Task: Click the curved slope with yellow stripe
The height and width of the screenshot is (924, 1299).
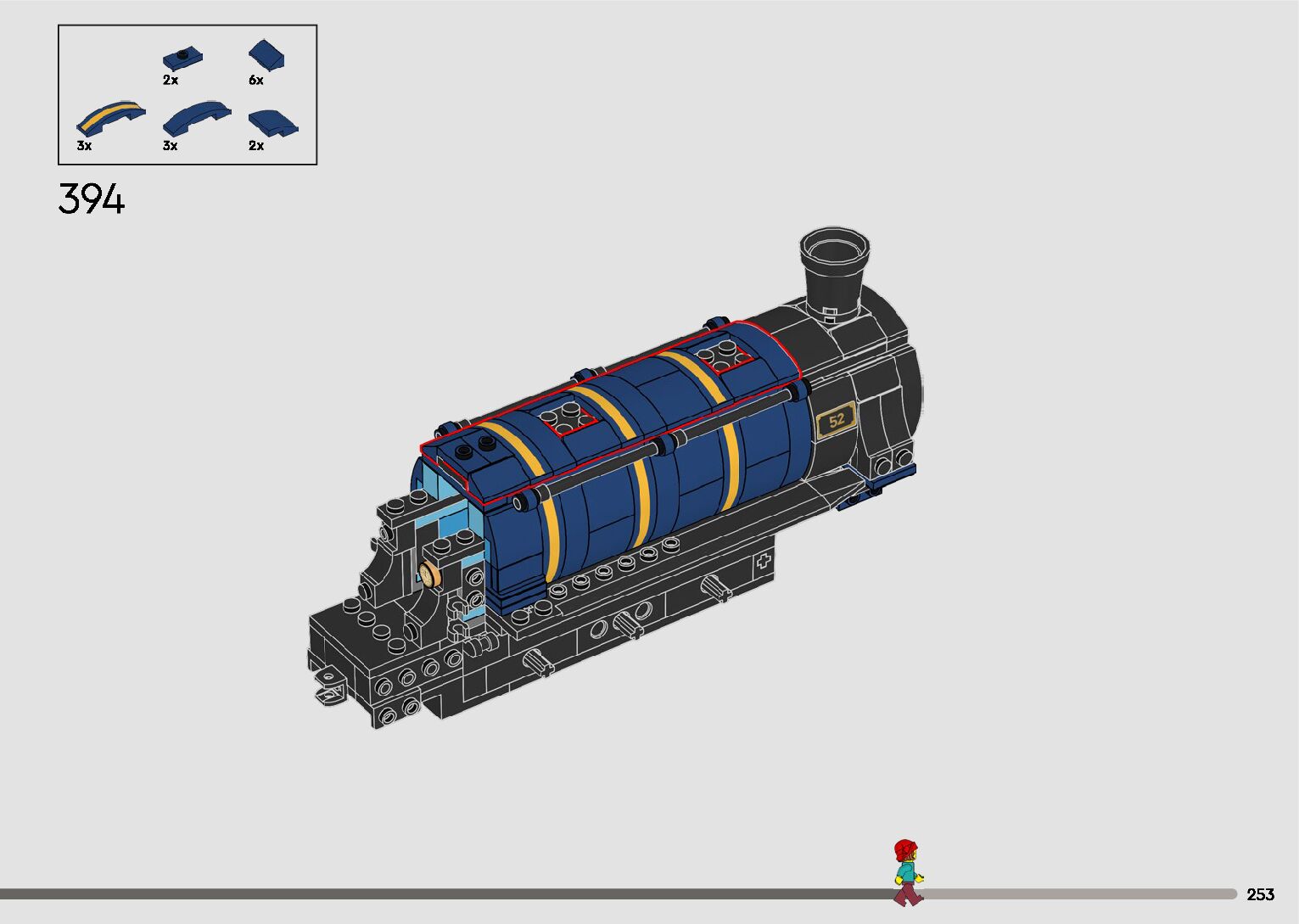Action: click(110, 119)
